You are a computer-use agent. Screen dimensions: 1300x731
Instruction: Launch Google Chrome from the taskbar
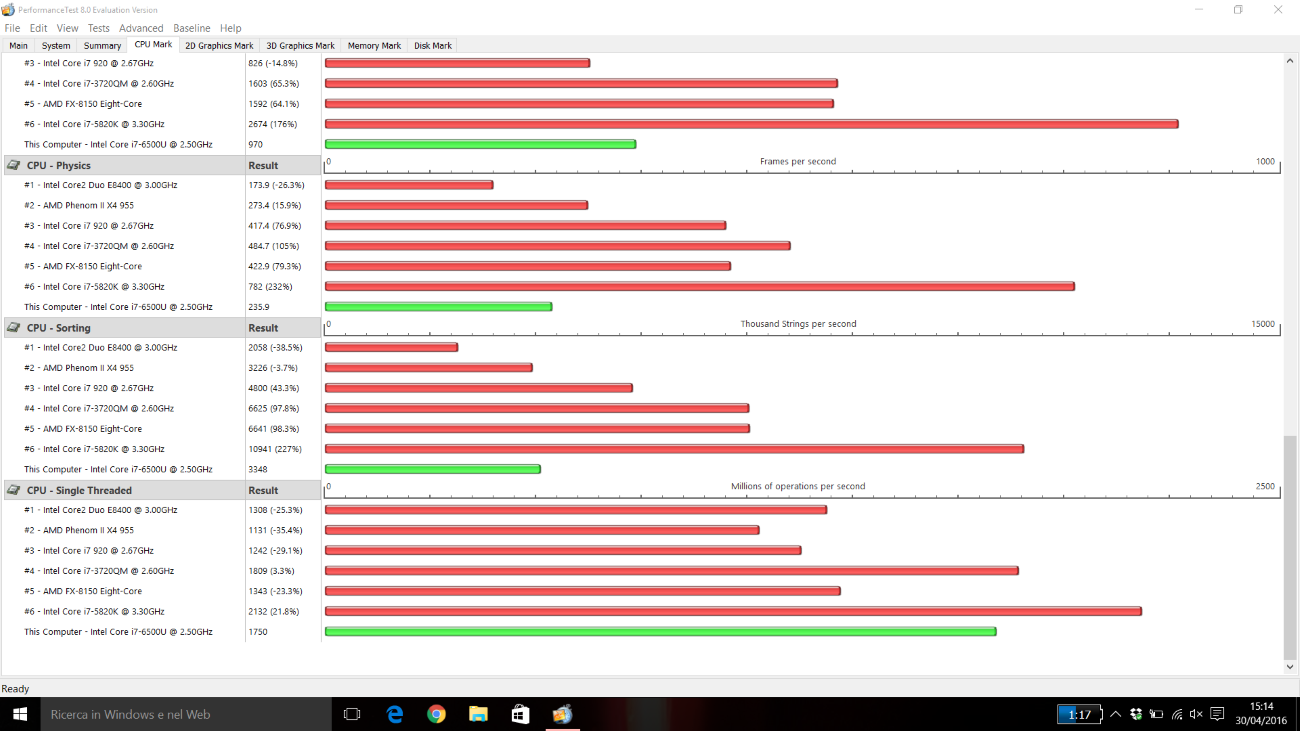(436, 714)
